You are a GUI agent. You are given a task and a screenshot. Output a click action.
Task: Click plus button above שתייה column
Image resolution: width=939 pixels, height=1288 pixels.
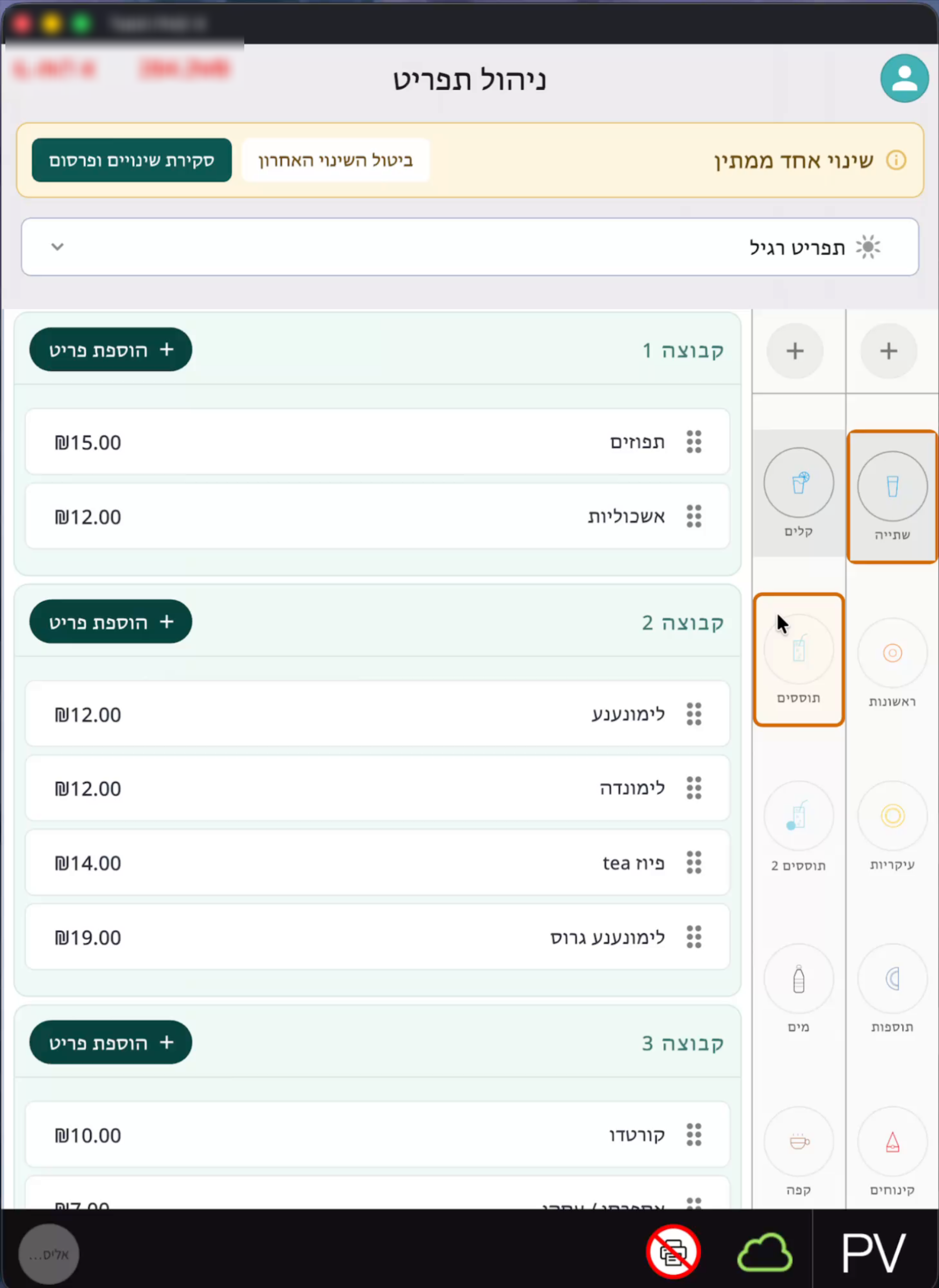click(x=889, y=350)
